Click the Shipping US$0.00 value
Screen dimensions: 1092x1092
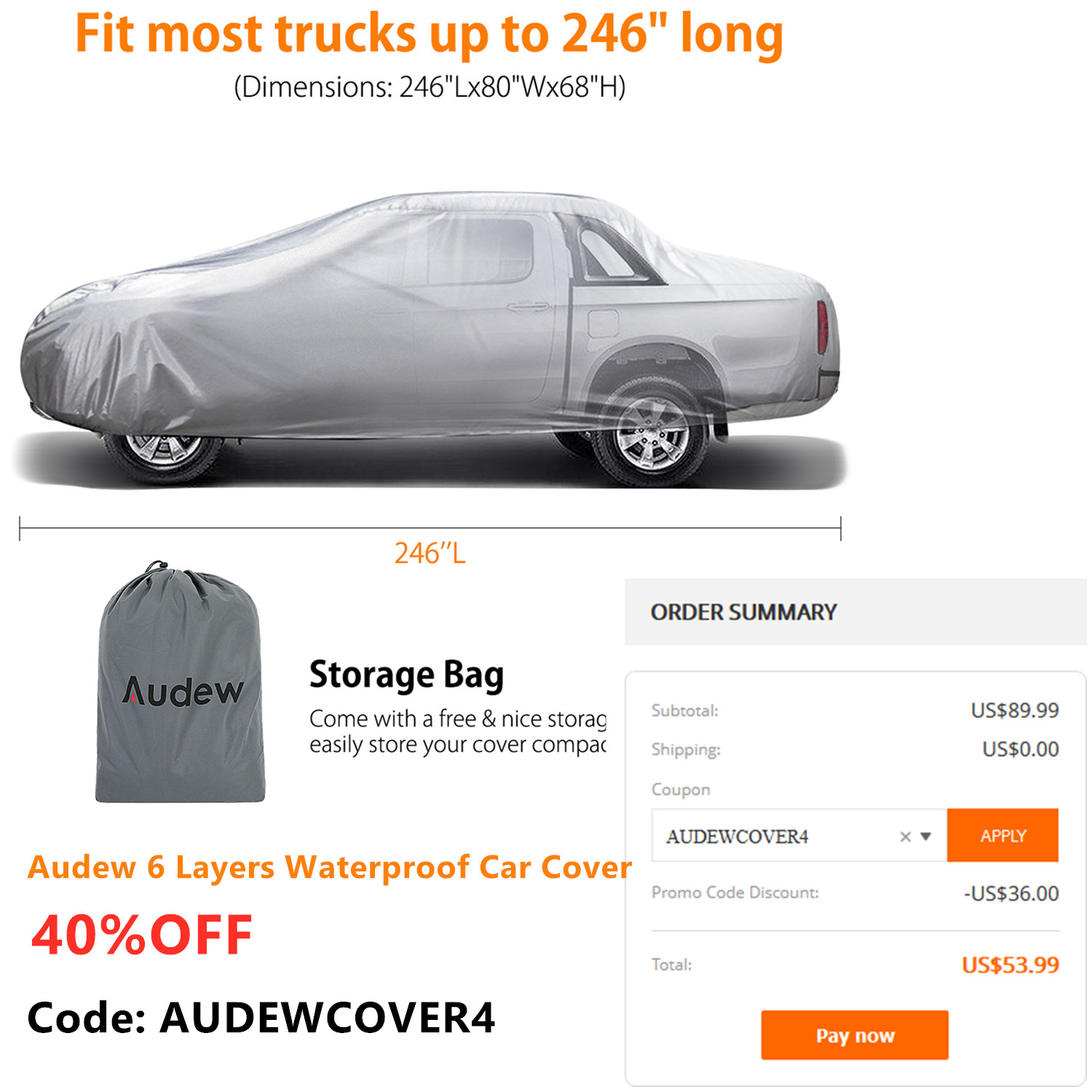1021,749
